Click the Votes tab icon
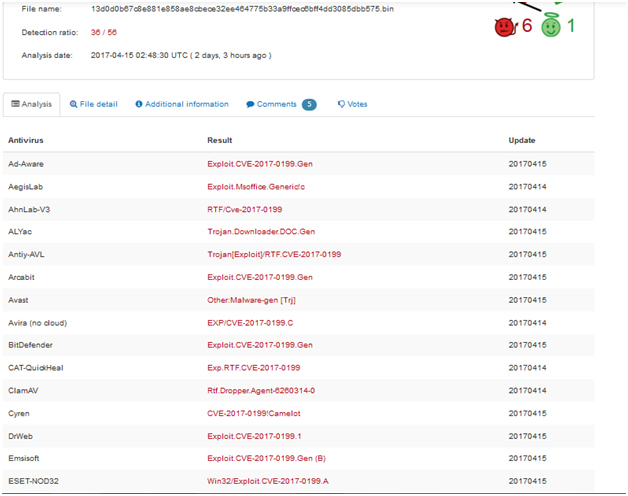The image size is (628, 496). [341, 104]
